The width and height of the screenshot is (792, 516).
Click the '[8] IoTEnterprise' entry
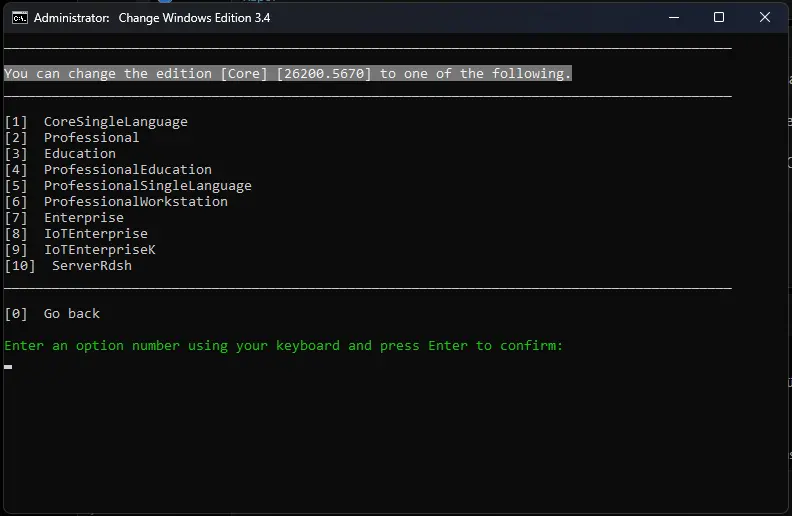point(76,234)
